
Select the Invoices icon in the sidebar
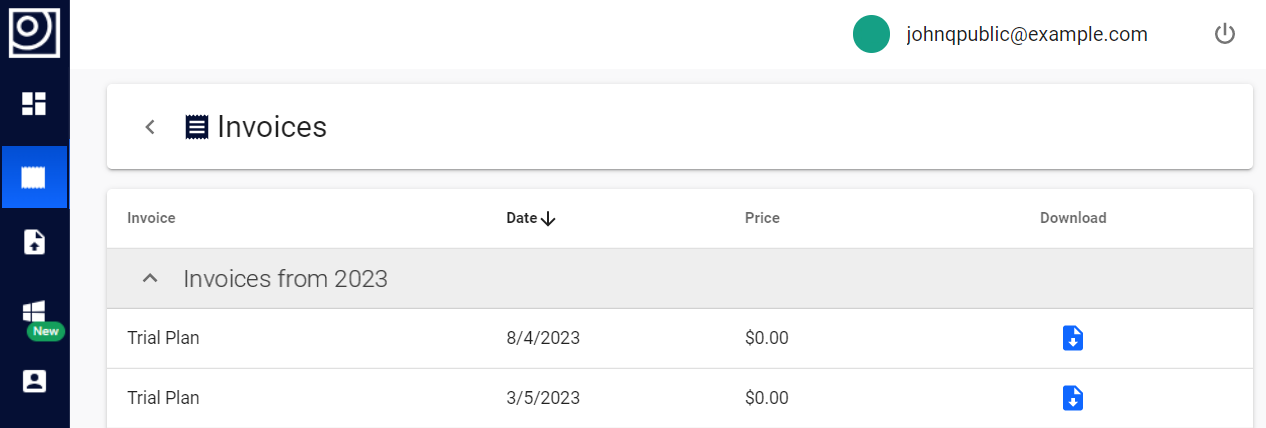(x=34, y=177)
